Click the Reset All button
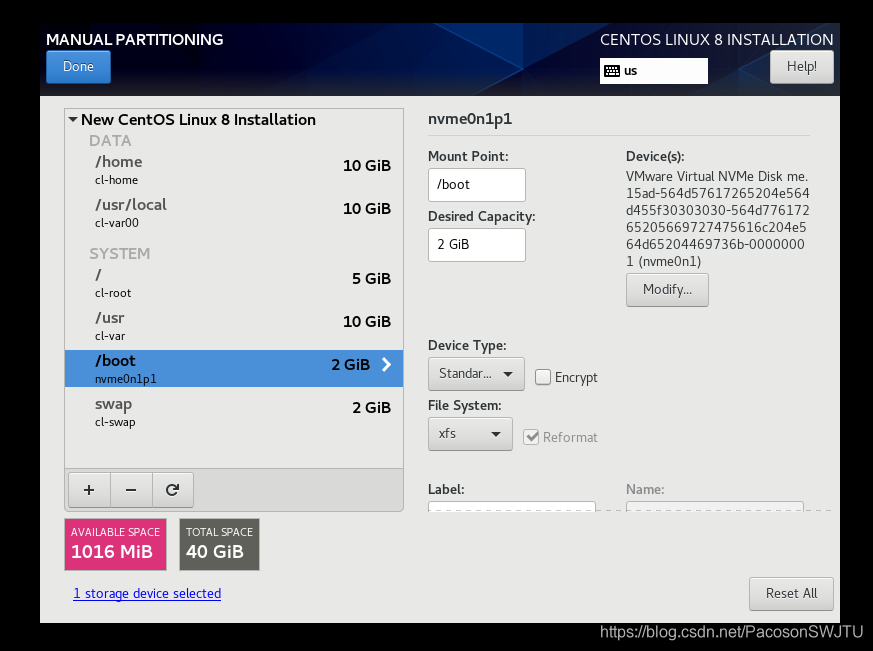 (791, 594)
